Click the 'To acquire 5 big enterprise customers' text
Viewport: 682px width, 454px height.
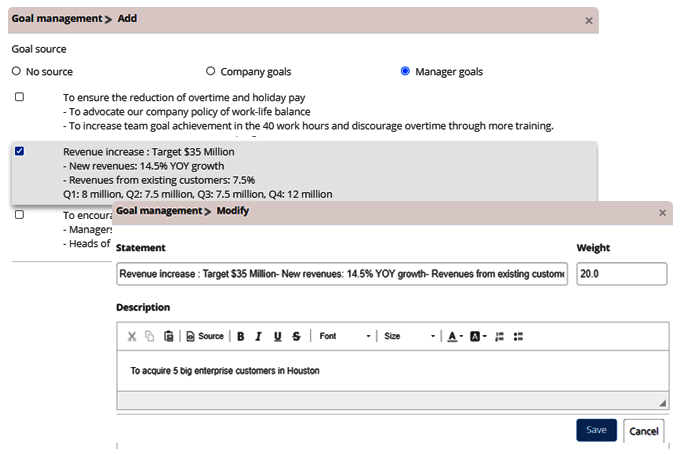click(x=225, y=371)
